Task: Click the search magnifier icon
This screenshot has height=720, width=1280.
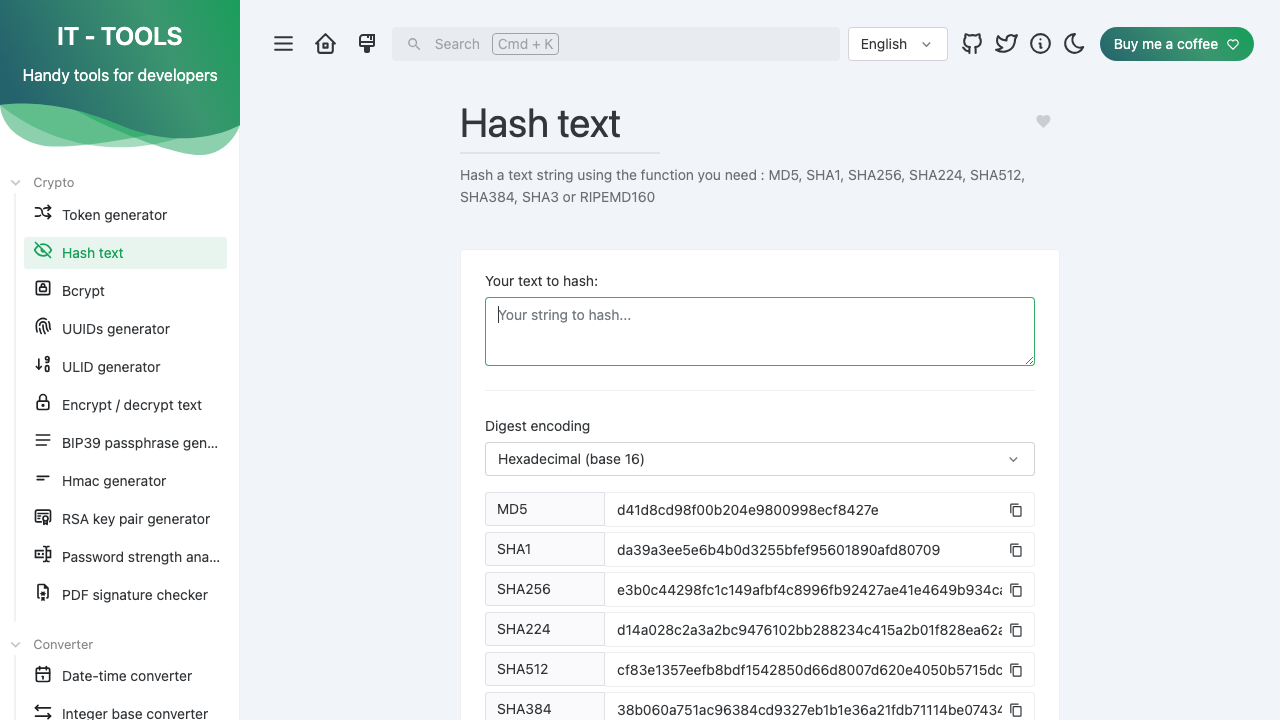Action: coord(414,44)
